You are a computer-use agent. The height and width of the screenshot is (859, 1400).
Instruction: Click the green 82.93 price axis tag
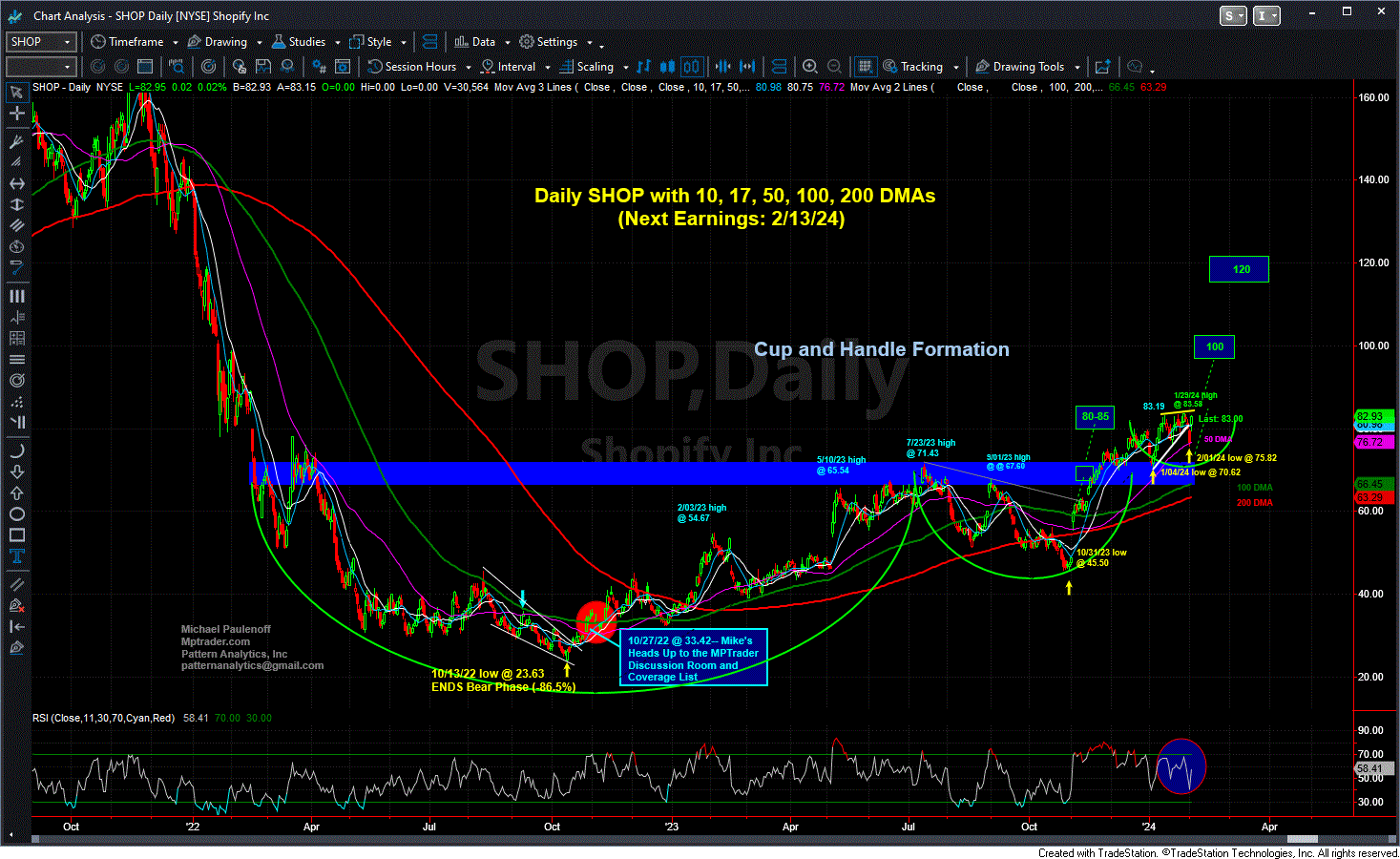click(1375, 416)
